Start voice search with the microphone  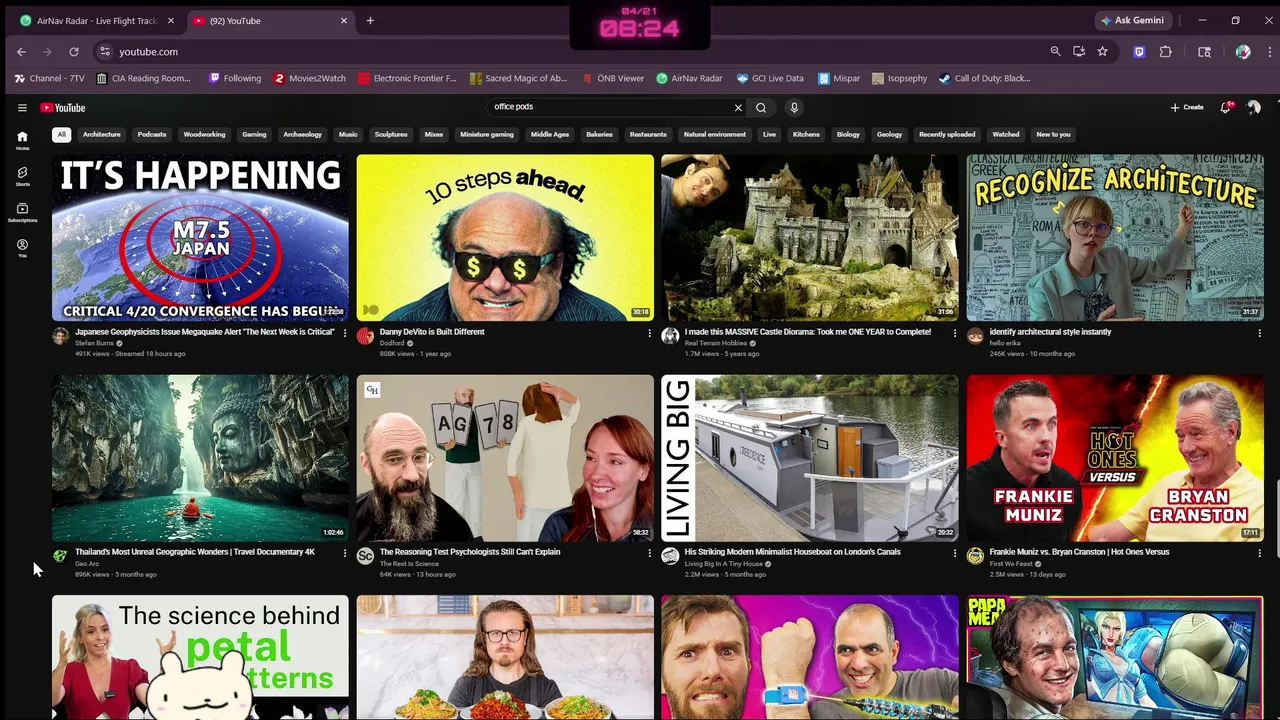(x=794, y=108)
